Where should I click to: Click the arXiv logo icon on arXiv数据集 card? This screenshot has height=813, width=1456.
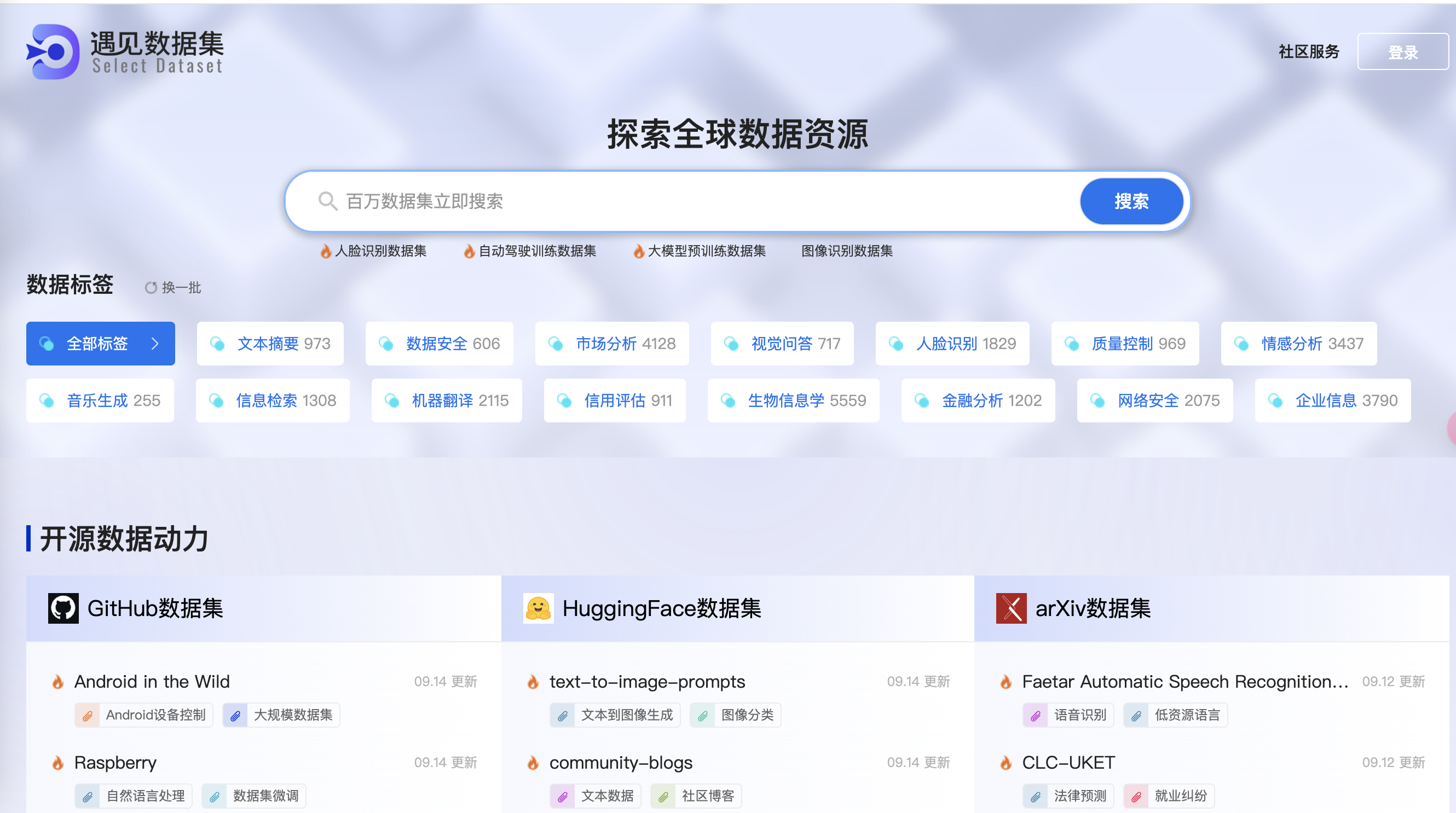[x=1012, y=608]
